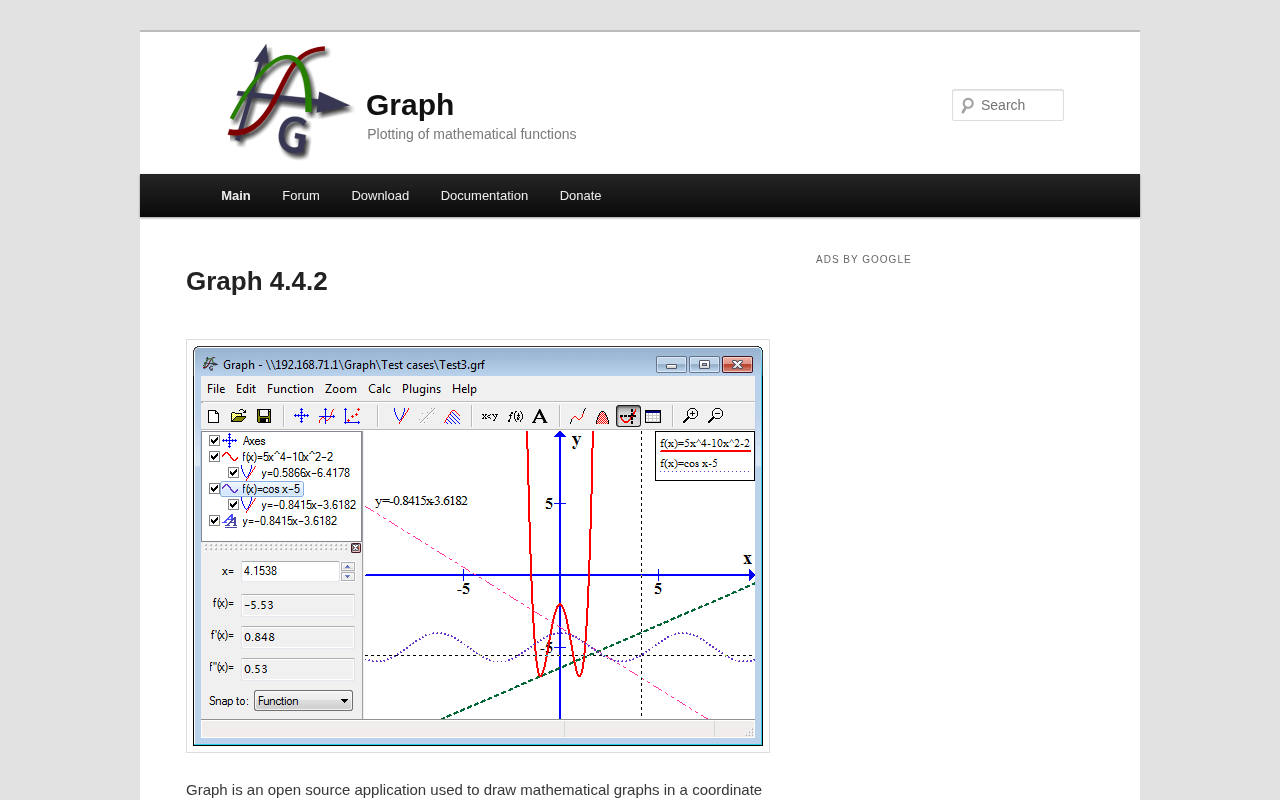The image size is (1280, 800).
Task: Open the 'Snap to' Function dropdown
Action: point(303,701)
